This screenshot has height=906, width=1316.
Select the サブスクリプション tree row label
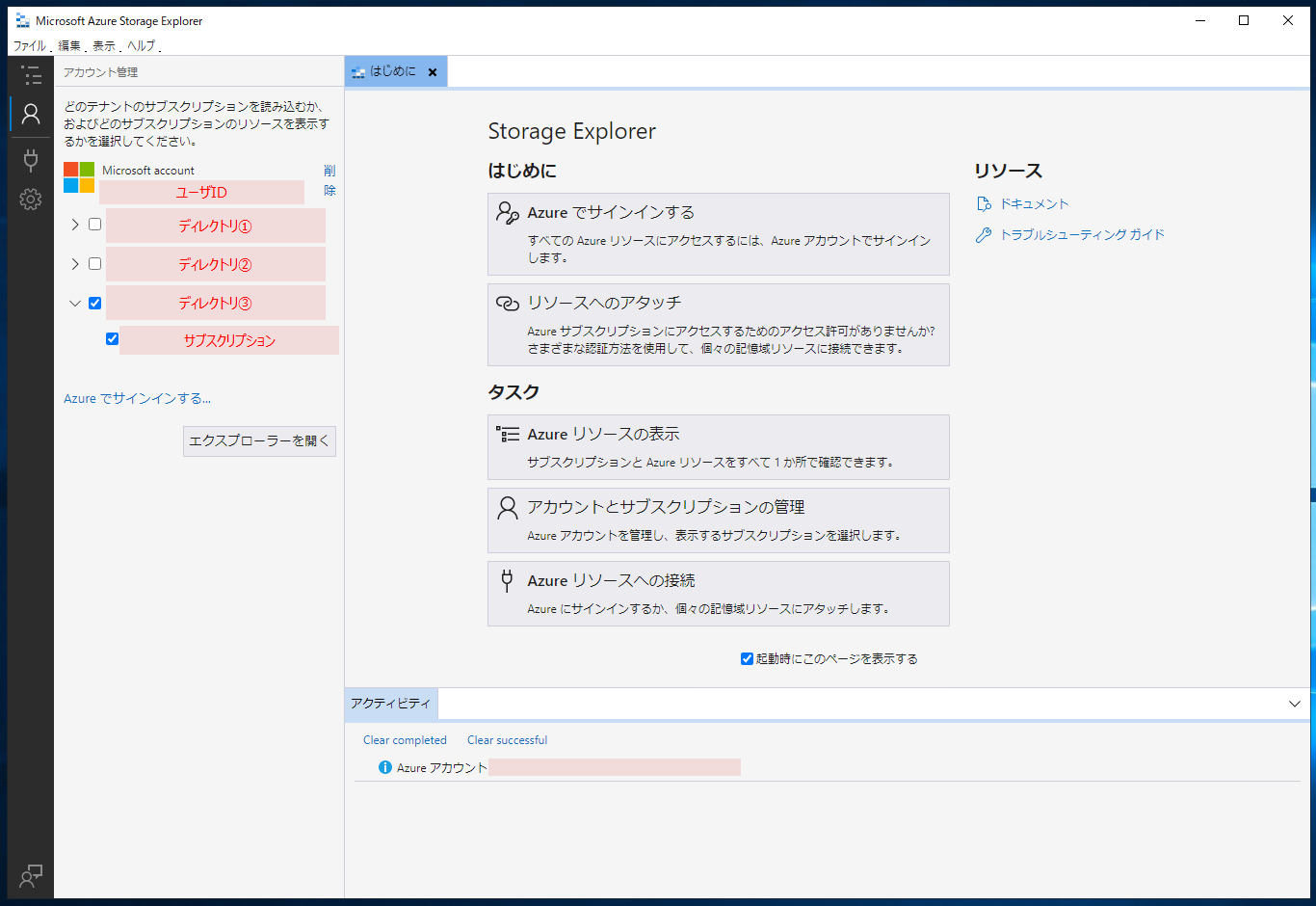point(229,340)
